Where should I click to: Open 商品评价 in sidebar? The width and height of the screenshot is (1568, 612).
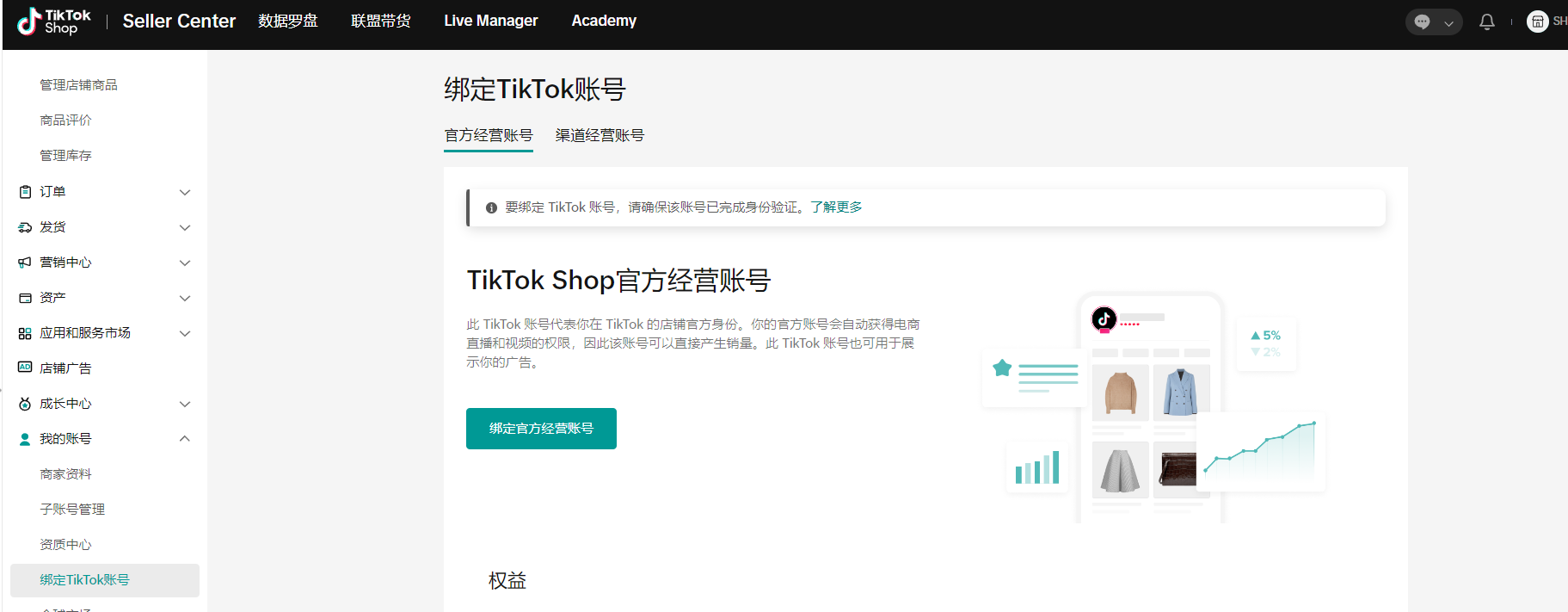(65, 121)
